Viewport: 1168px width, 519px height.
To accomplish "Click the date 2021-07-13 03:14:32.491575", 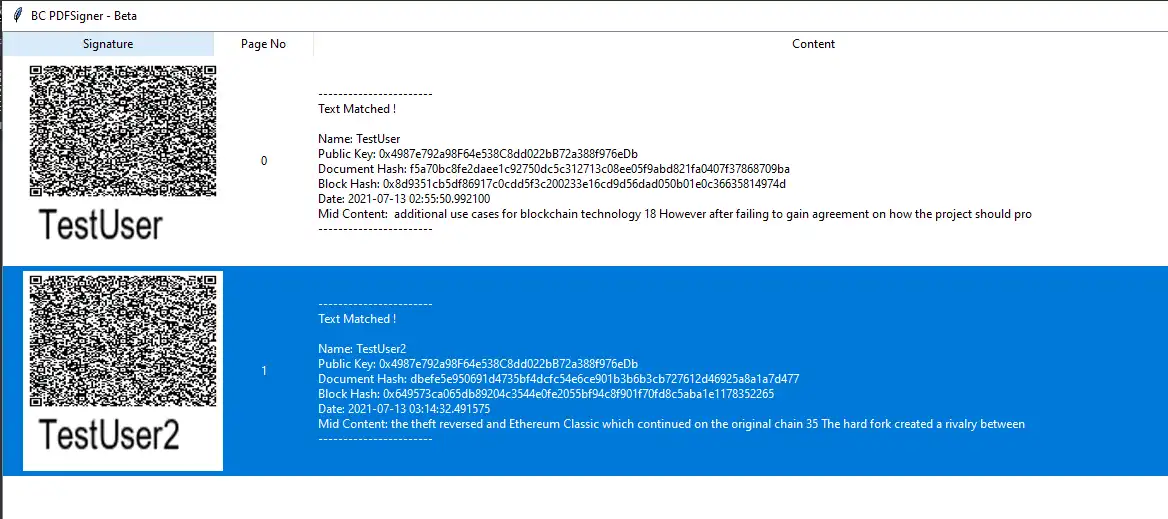I will point(404,409).
